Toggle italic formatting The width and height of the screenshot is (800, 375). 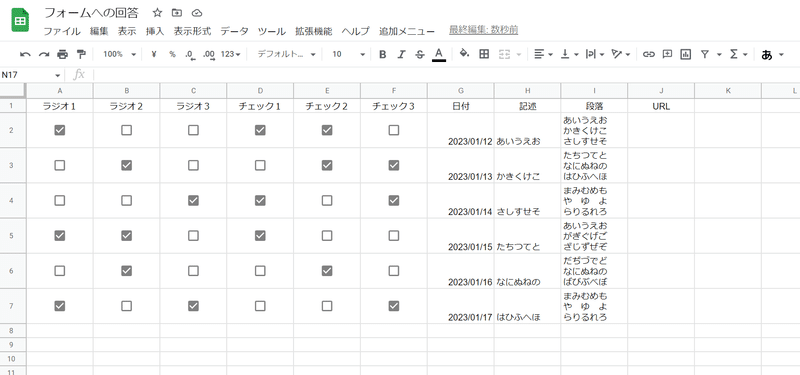tap(401, 54)
